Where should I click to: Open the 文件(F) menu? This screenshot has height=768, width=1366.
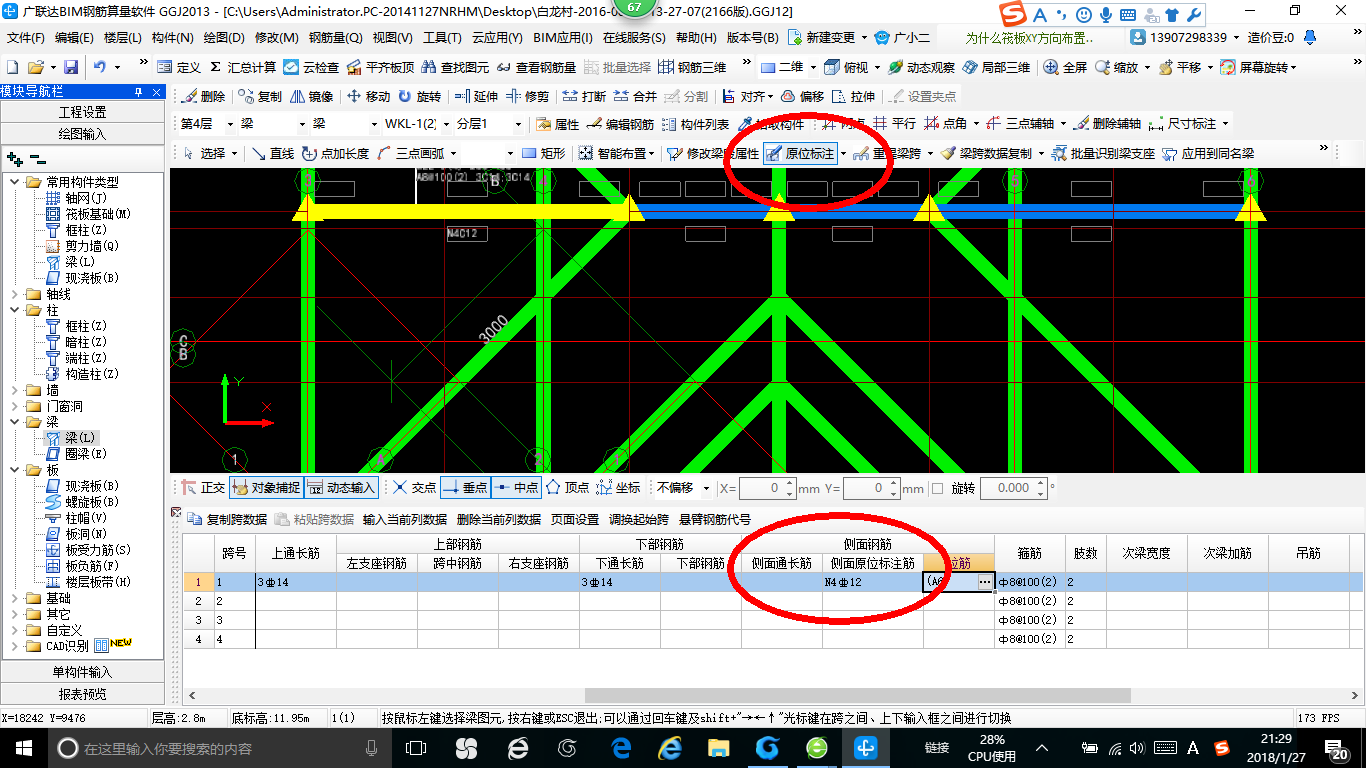[x=26, y=38]
